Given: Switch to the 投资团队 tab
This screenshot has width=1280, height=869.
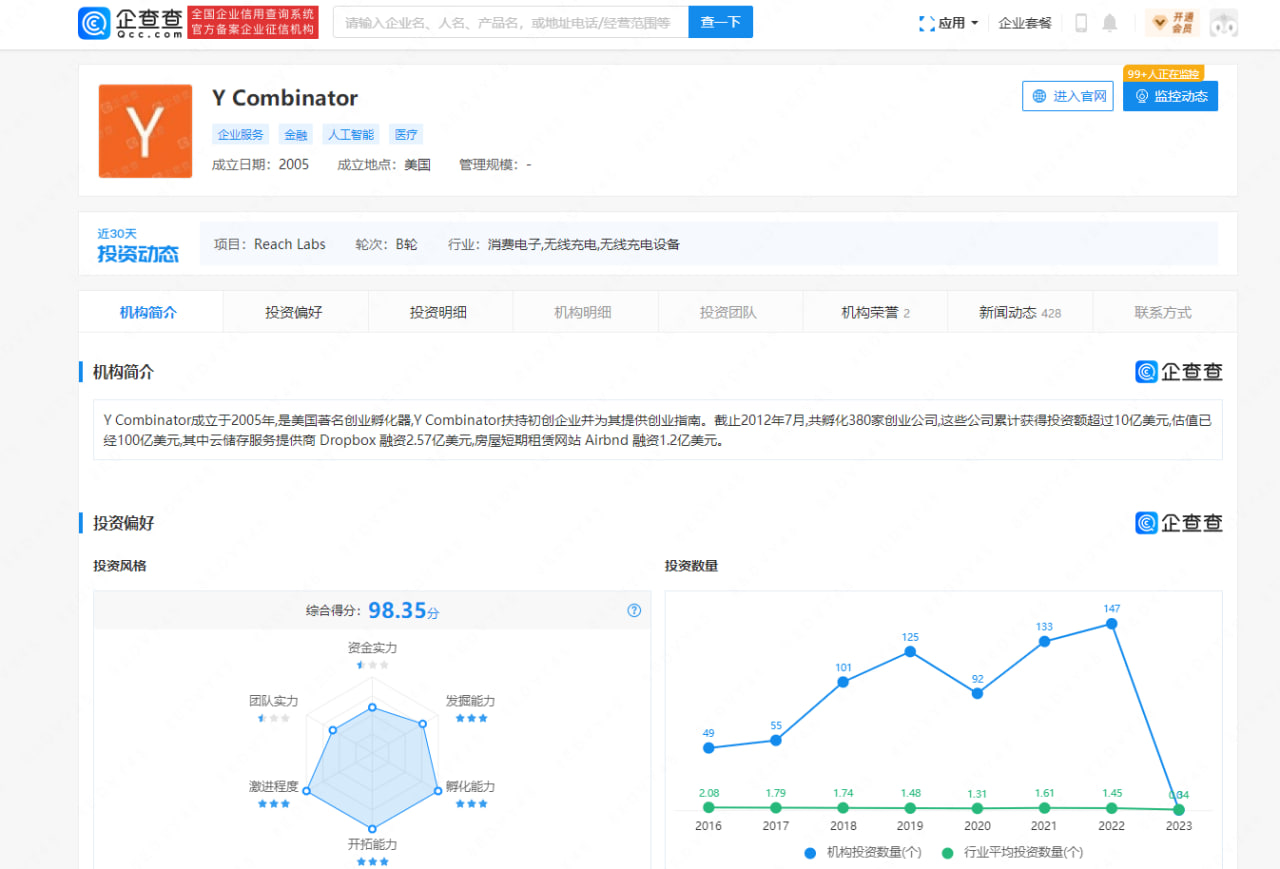Looking at the screenshot, I should coord(729,312).
